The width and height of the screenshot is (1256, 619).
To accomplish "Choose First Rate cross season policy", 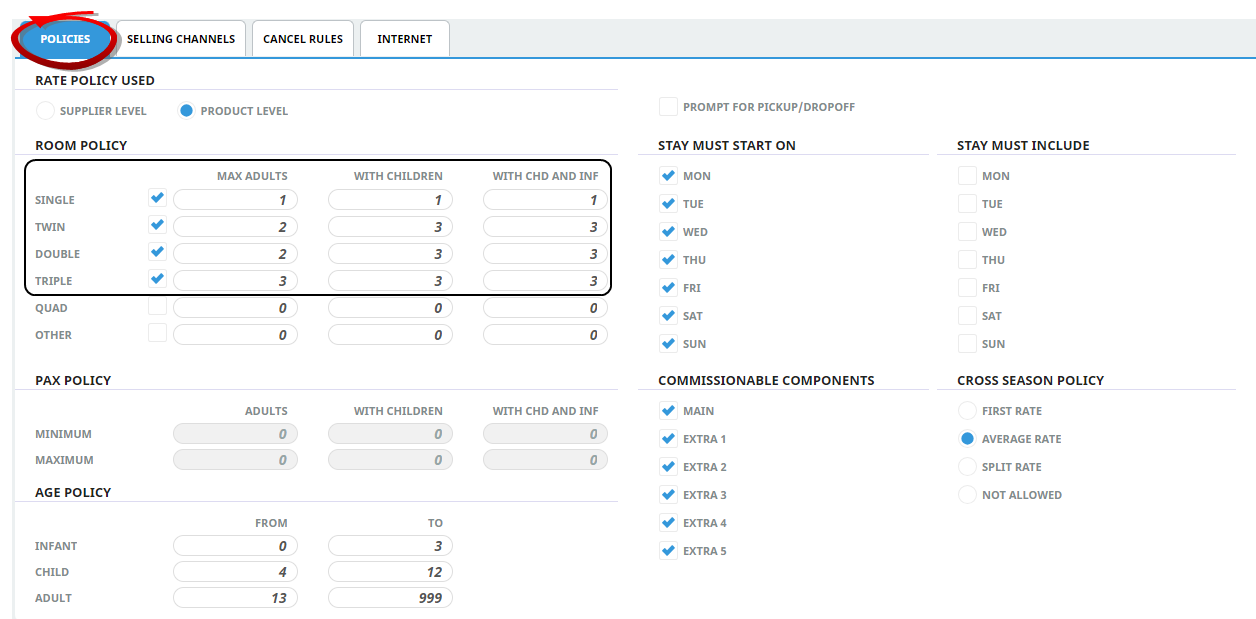I will tap(967, 411).
